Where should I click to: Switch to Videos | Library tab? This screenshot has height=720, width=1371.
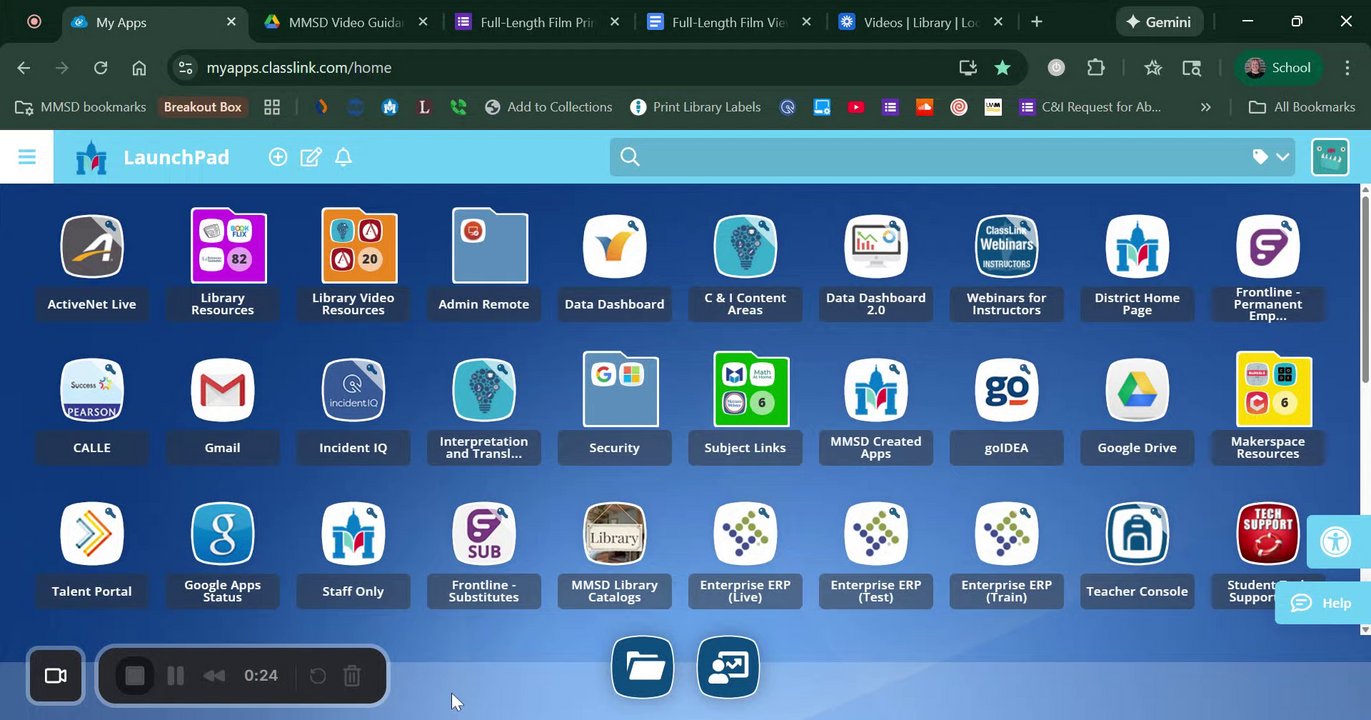click(920, 22)
